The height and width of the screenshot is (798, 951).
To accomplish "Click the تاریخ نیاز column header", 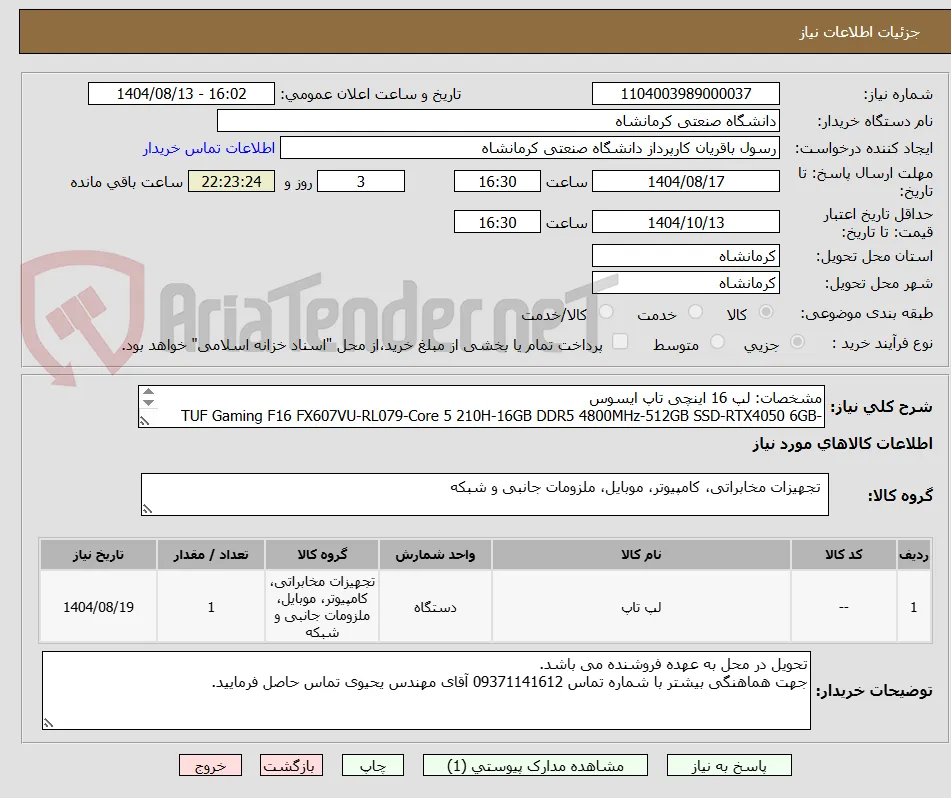I will point(98,555).
